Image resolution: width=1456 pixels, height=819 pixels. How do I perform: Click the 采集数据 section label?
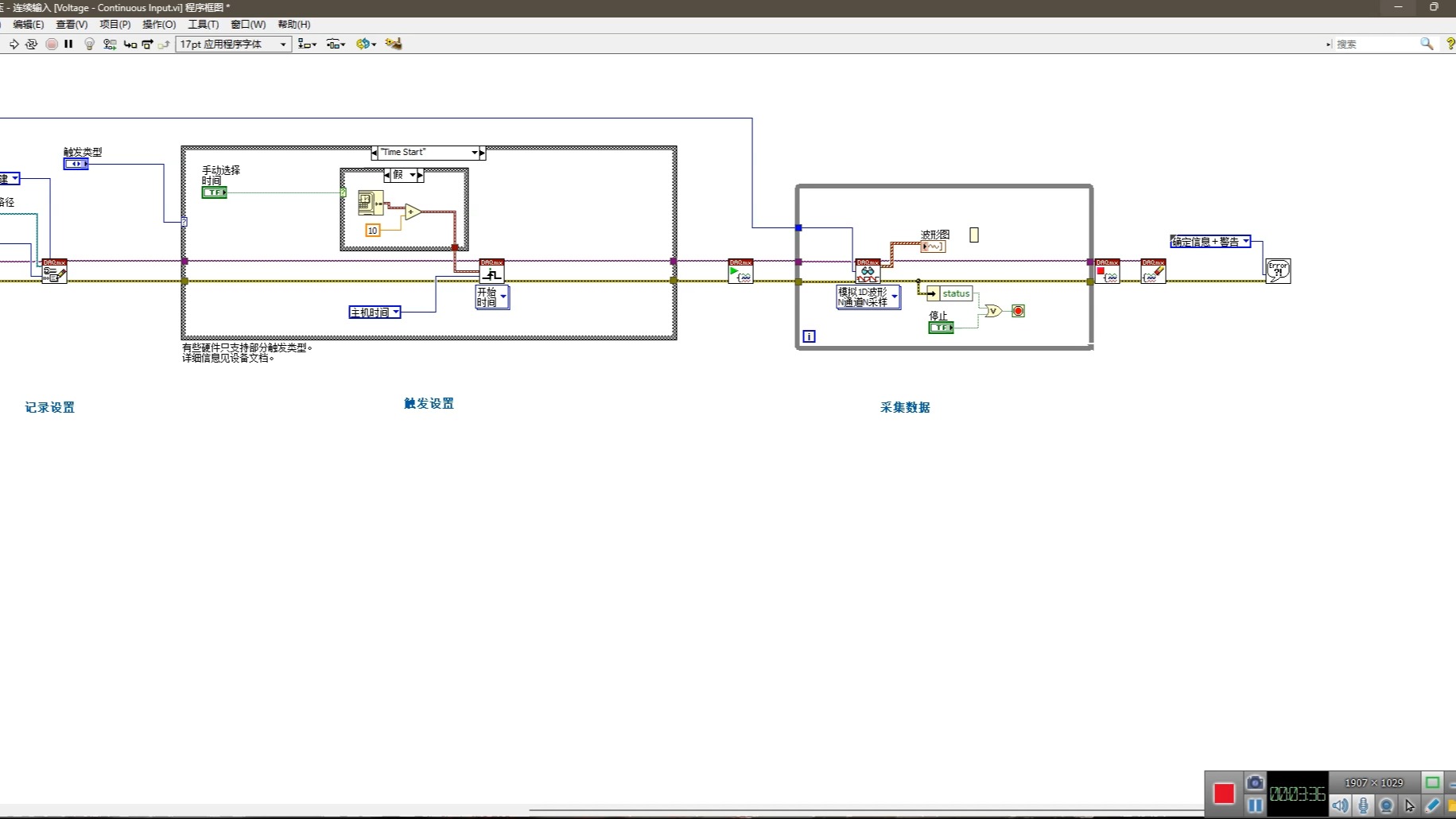[905, 407]
